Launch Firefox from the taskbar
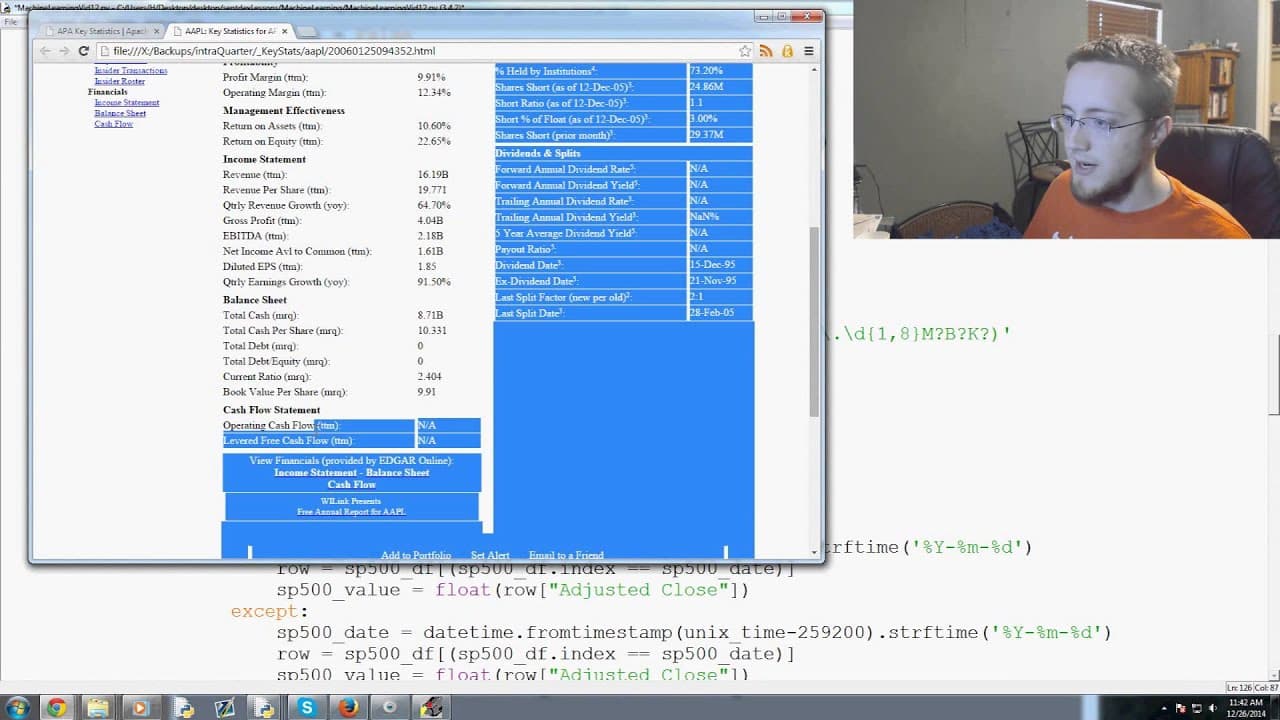Viewport: 1280px width, 720px height. (x=348, y=707)
